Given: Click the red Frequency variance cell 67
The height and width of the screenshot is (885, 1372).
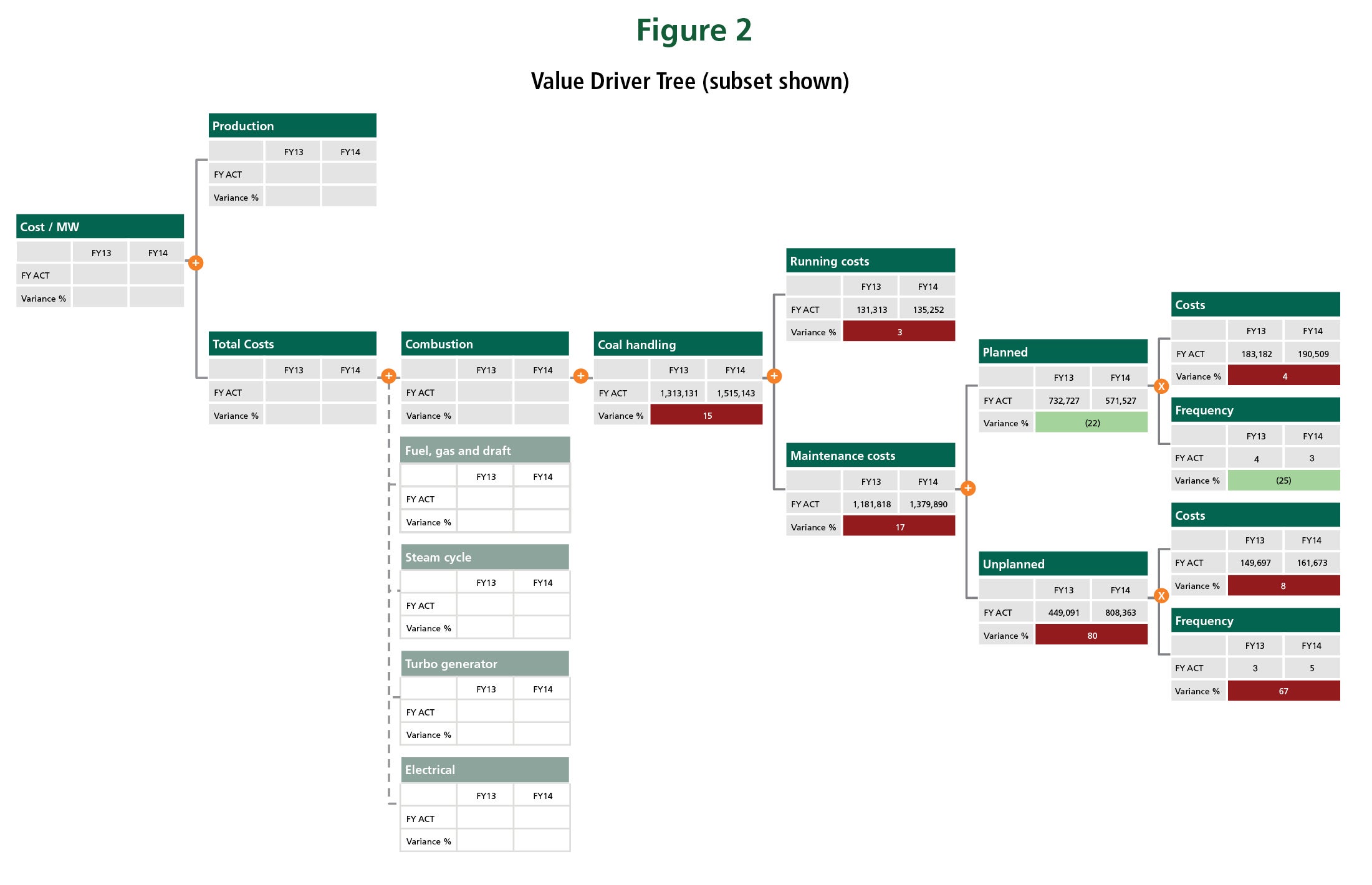Looking at the screenshot, I should click(1283, 691).
